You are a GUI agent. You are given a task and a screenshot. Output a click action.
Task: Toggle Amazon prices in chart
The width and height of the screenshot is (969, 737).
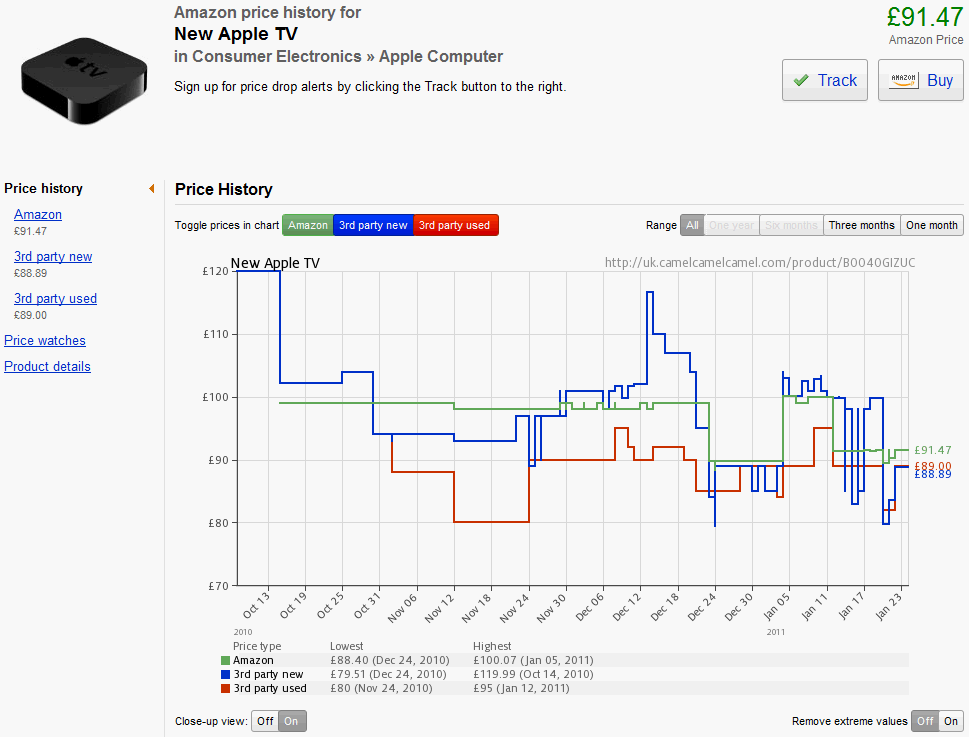pyautogui.click(x=308, y=225)
